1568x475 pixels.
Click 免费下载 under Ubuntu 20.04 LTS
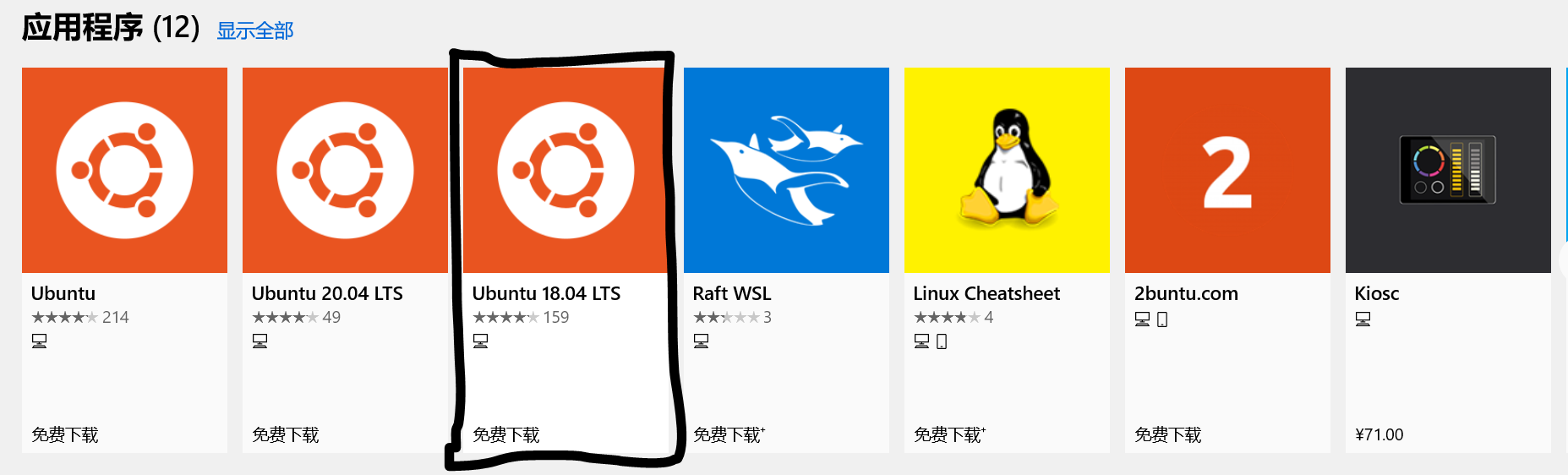click(x=286, y=434)
